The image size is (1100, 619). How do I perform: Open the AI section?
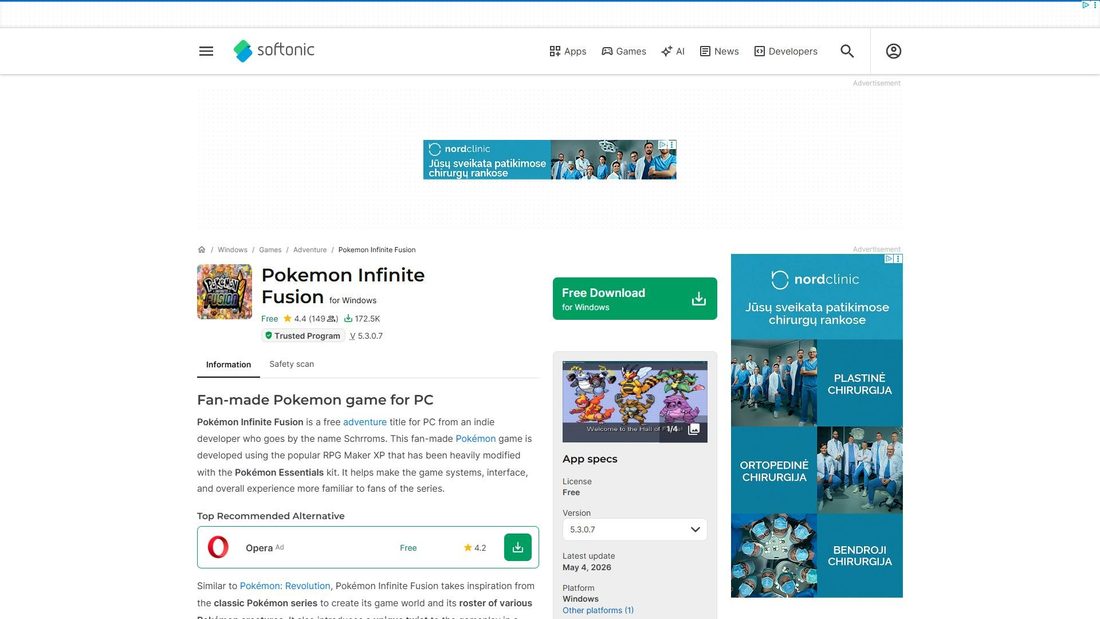[x=673, y=51]
